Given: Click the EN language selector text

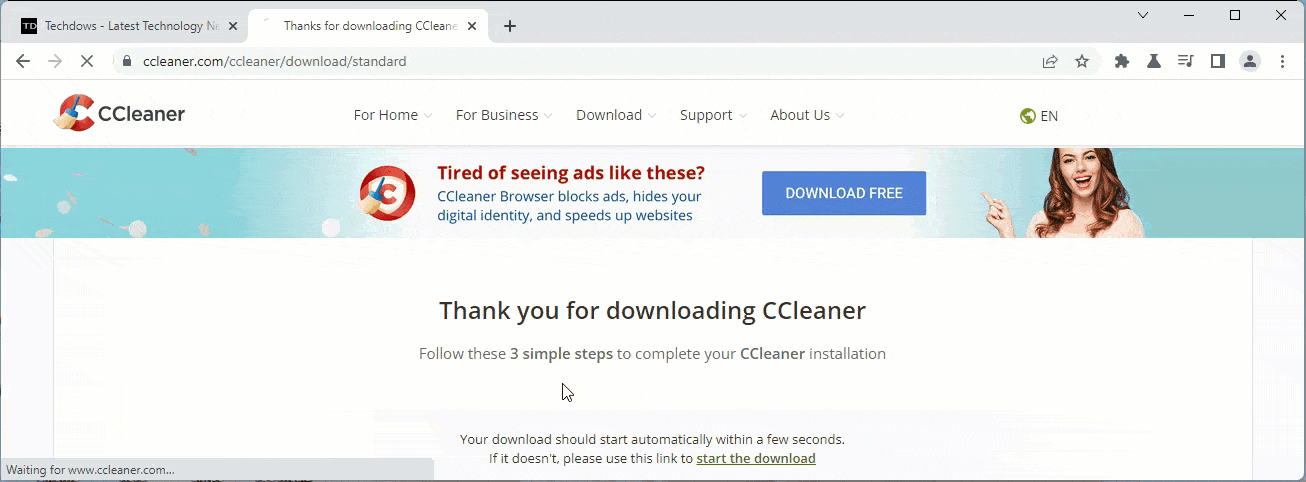Looking at the screenshot, I should point(1049,116).
